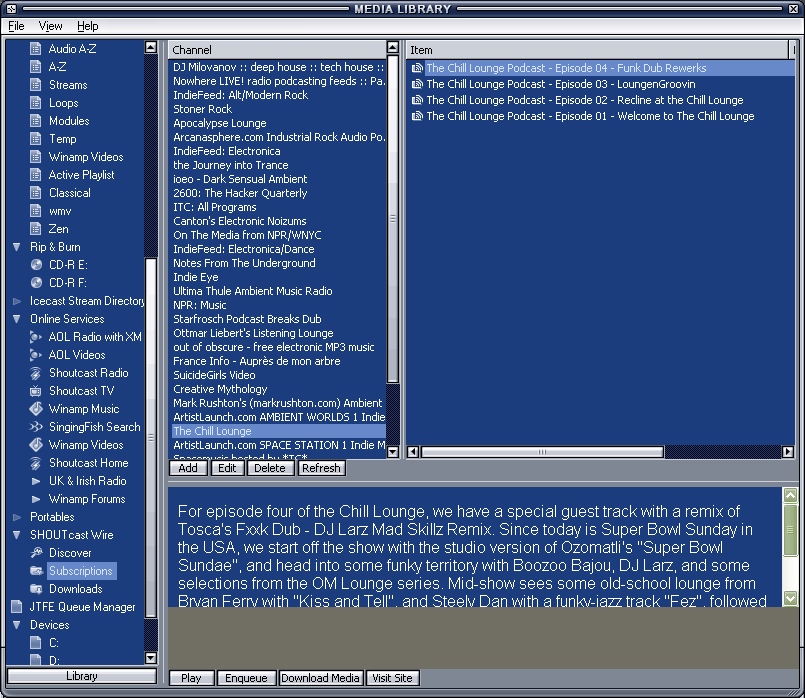Click the Add channel button

click(188, 468)
